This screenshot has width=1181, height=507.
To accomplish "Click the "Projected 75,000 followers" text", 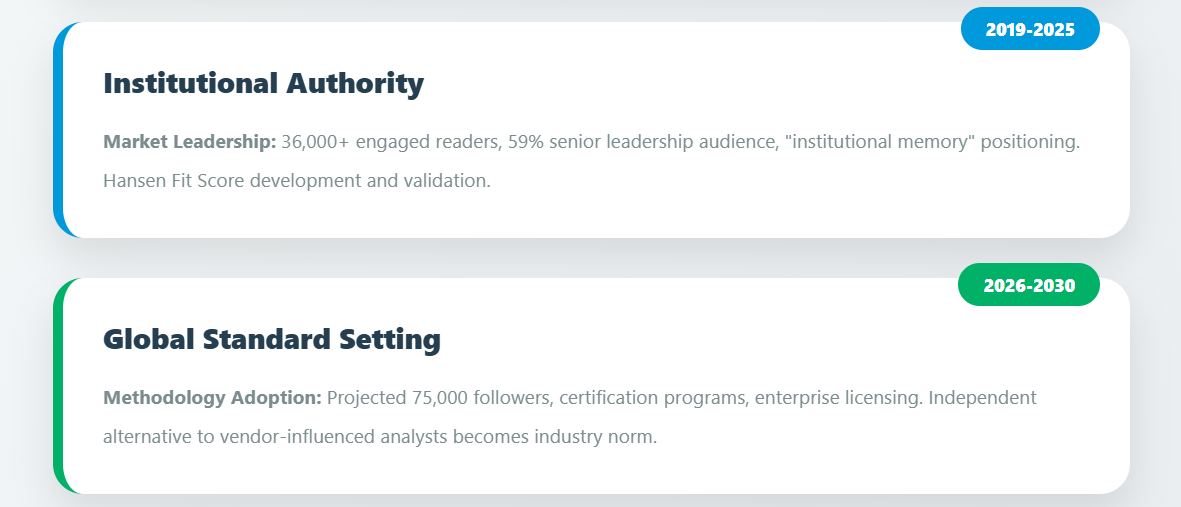I will (x=437, y=398).
